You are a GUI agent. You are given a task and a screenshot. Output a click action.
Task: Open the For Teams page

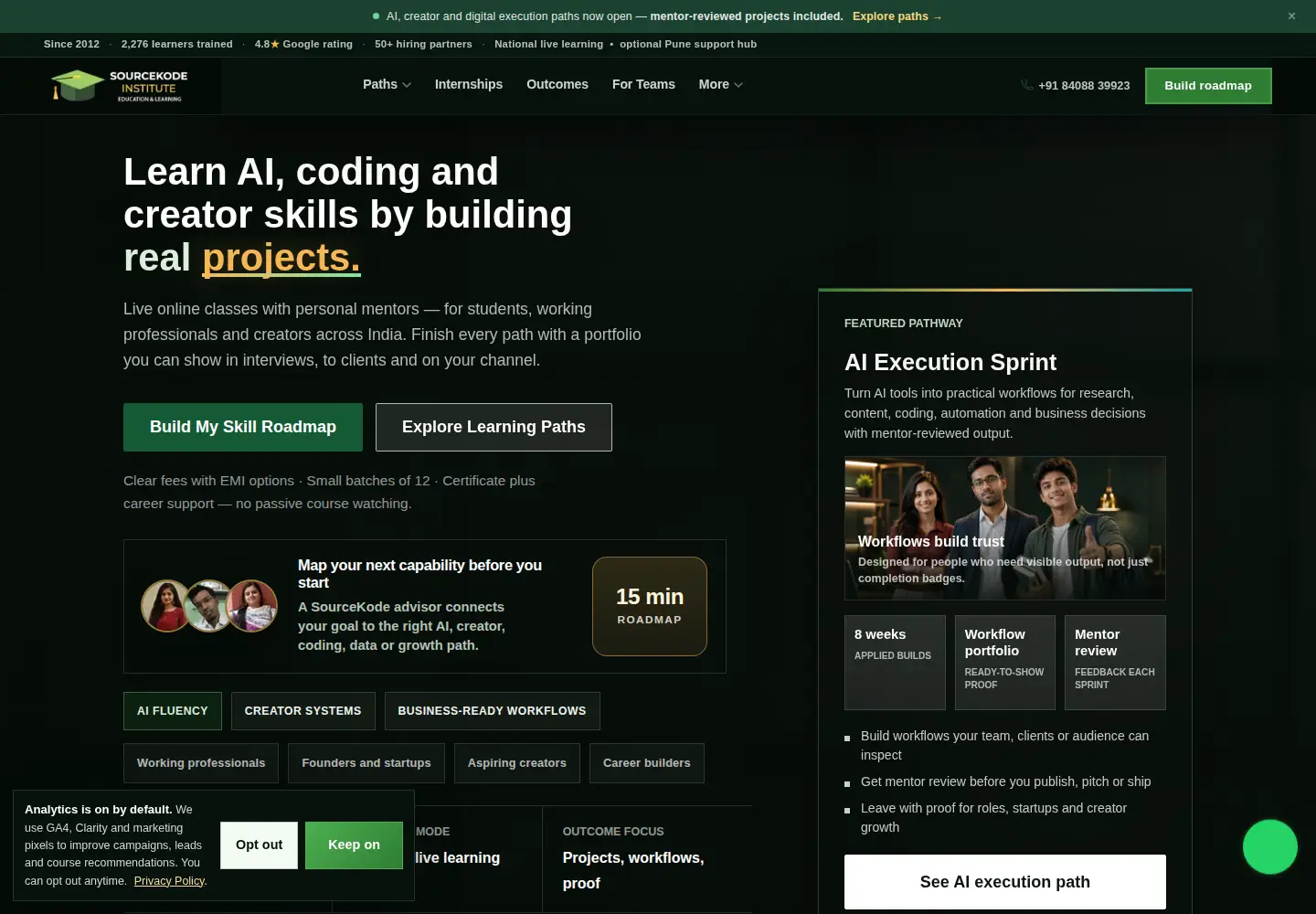[x=643, y=84]
